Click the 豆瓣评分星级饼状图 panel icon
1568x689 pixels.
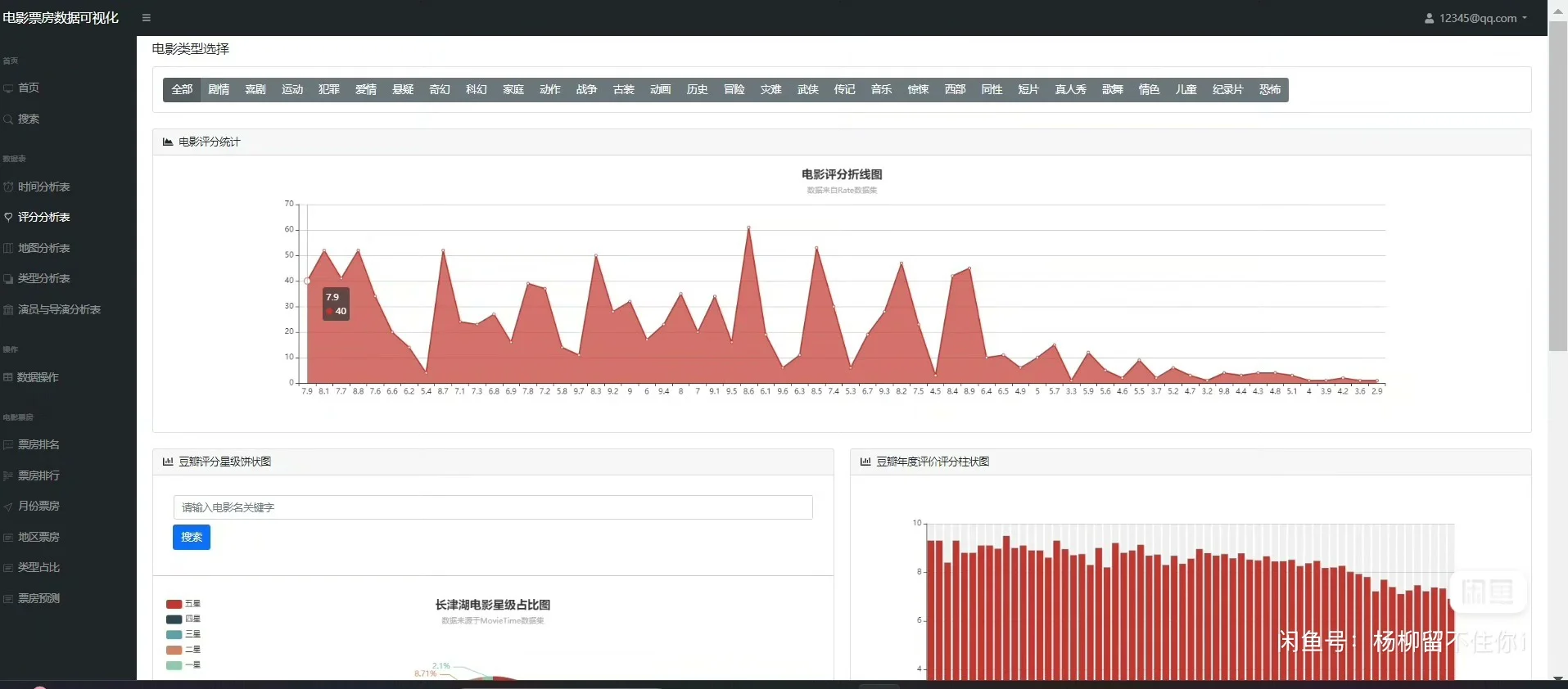[x=168, y=462]
